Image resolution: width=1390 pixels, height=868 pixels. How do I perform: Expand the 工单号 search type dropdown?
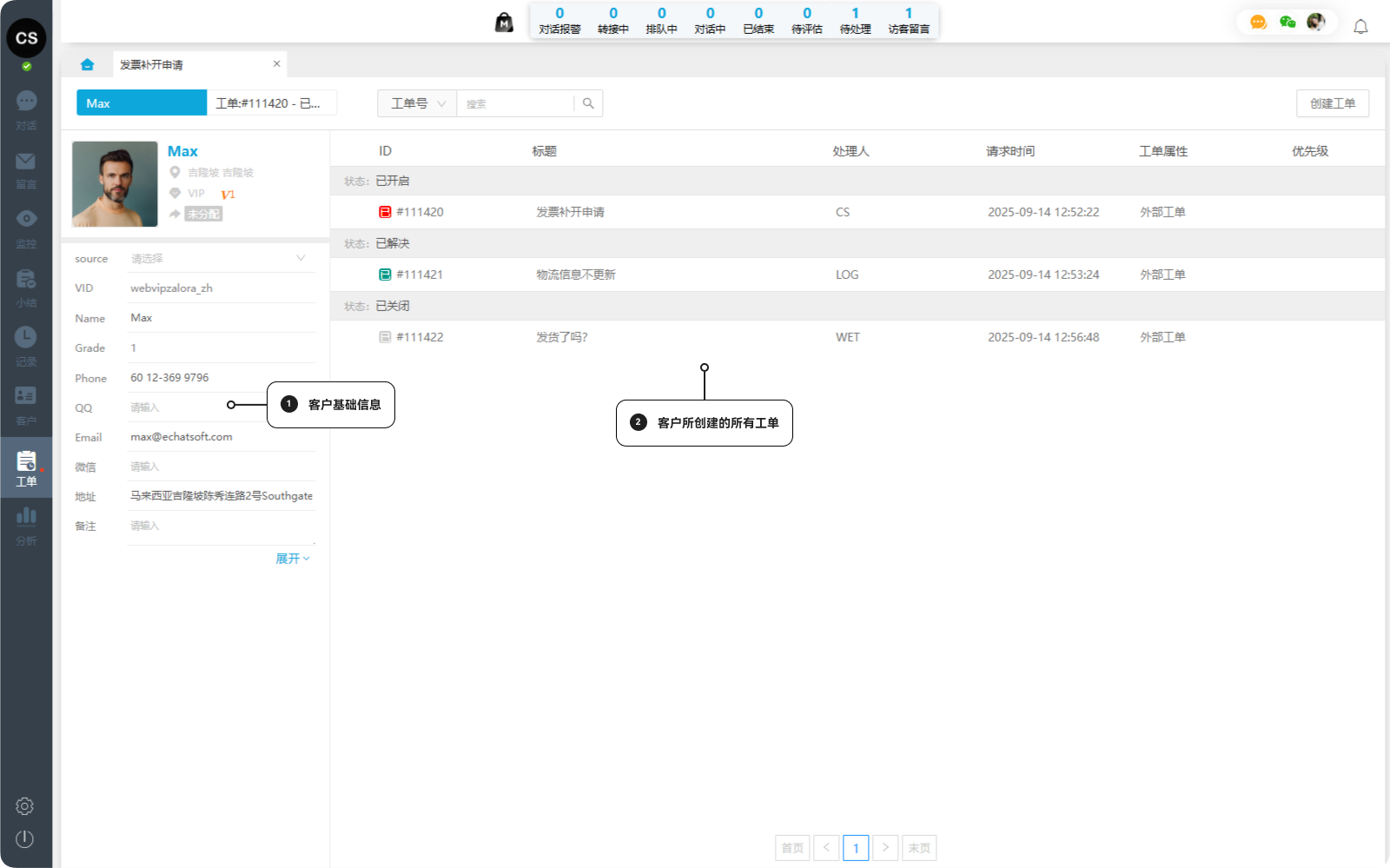point(417,103)
